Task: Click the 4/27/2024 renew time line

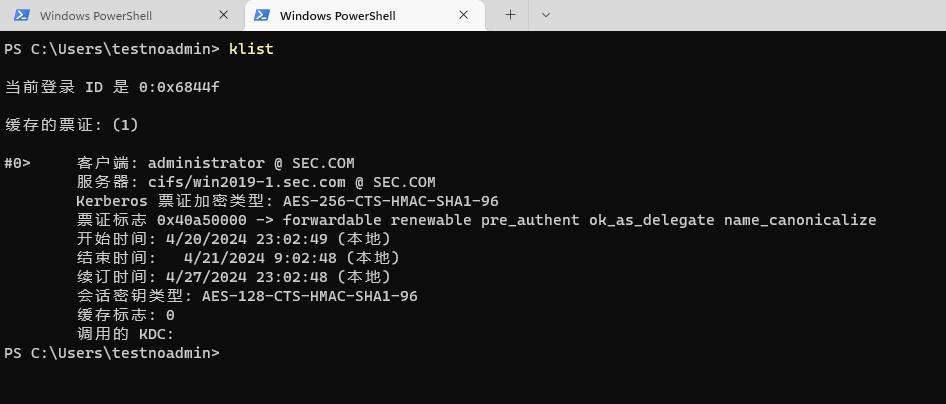Action: pos(234,277)
